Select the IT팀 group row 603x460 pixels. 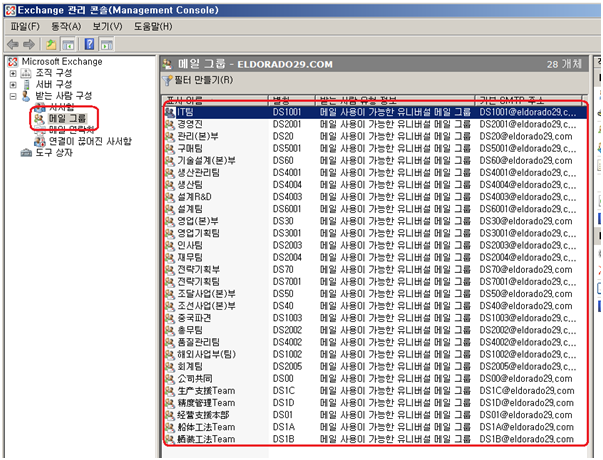click(375, 112)
